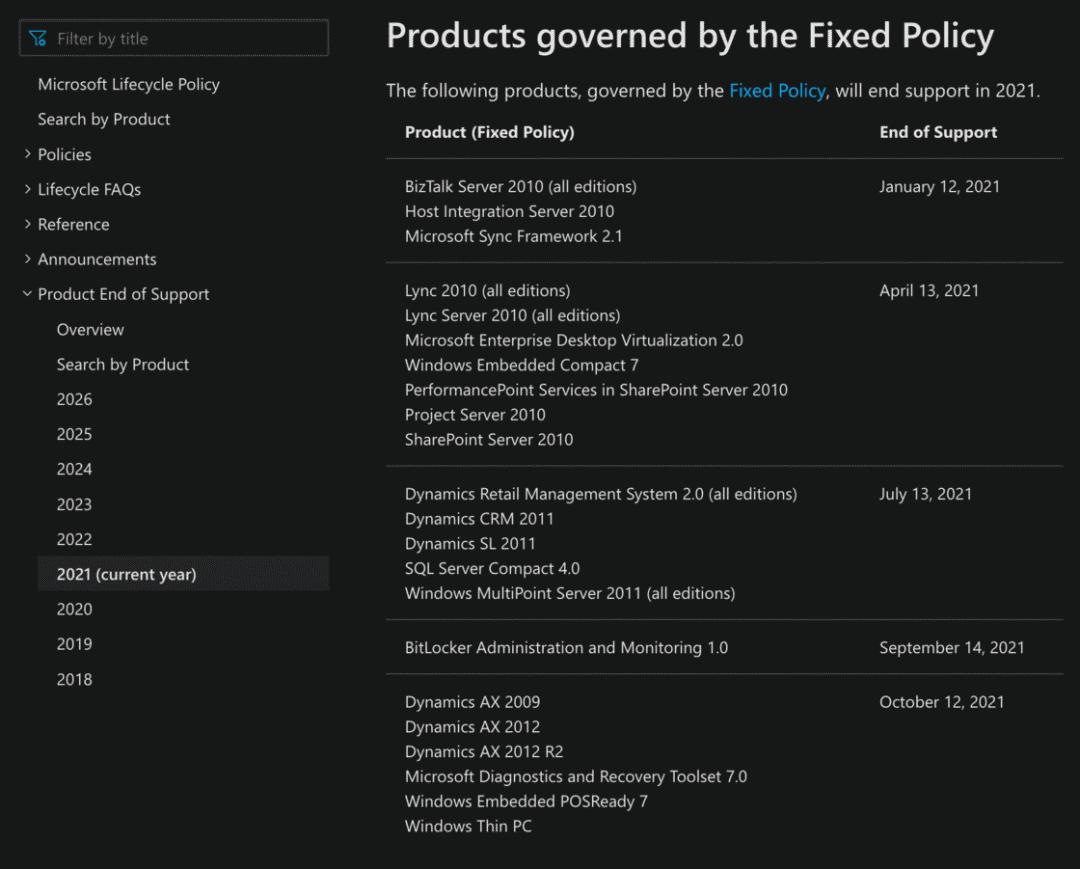
Task: Go to the 2018 year entry
Action: pos(74,679)
